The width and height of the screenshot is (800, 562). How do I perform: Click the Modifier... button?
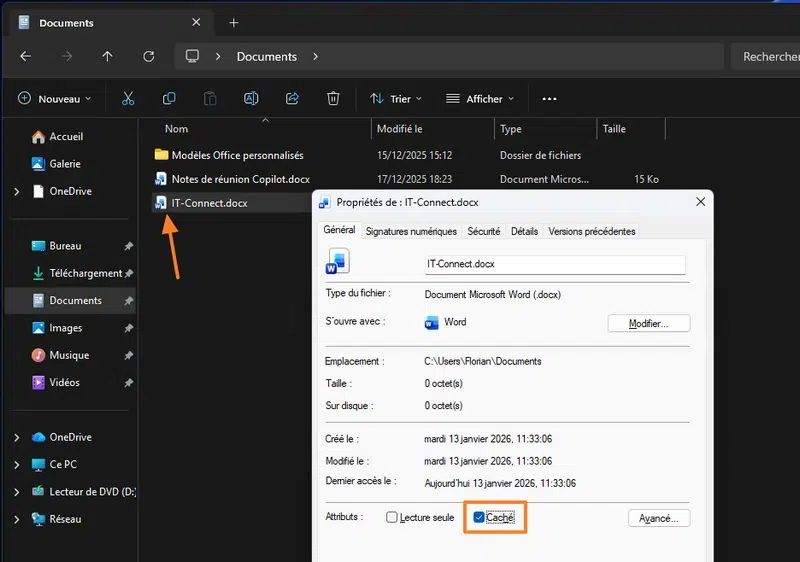coord(648,324)
